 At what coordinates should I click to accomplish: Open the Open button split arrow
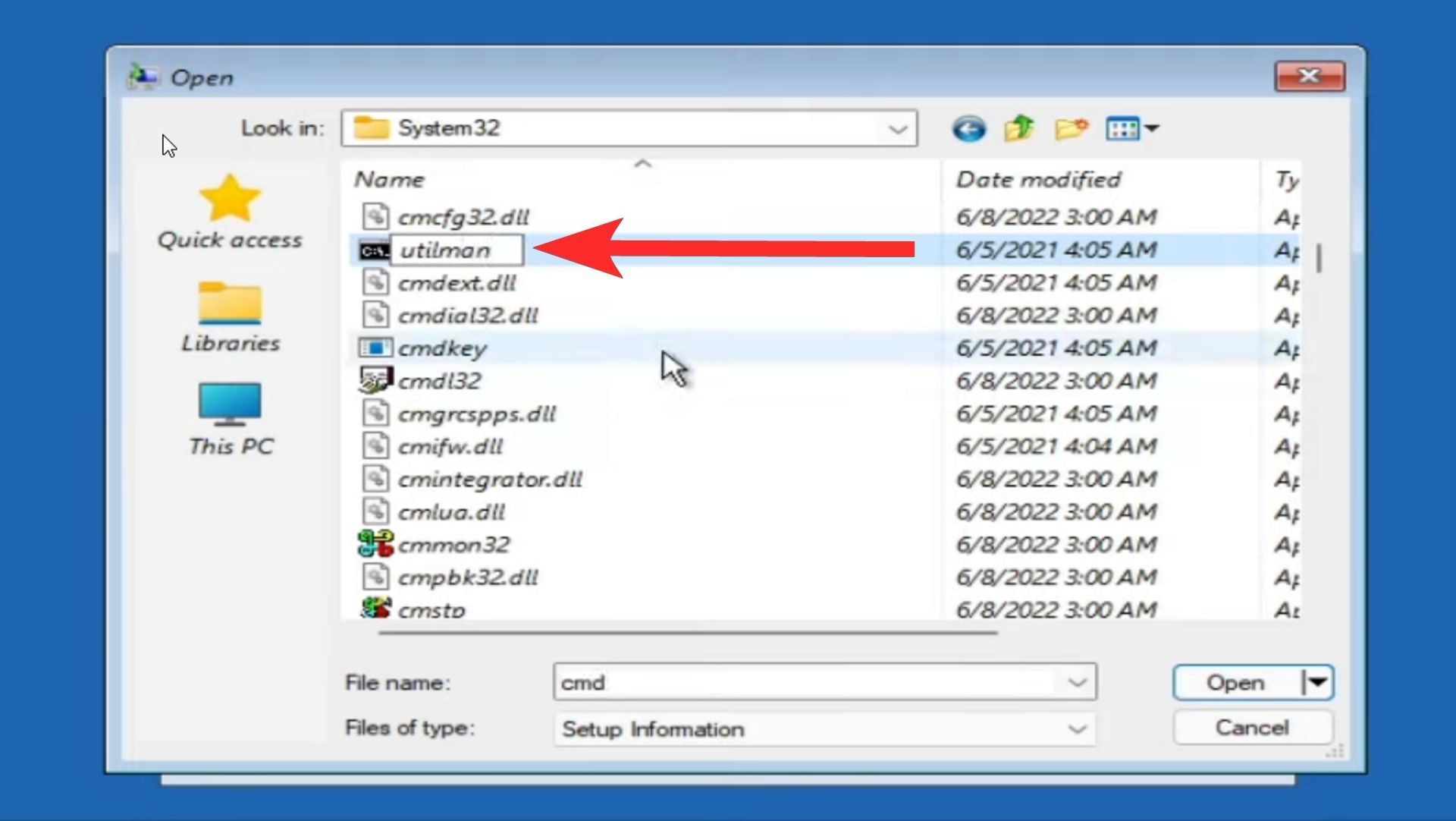[1318, 682]
